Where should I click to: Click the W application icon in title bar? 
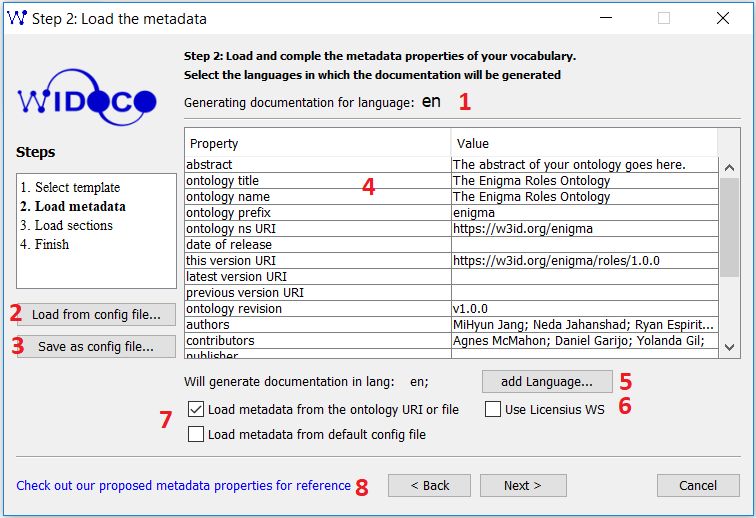pyautogui.click(x=17, y=18)
